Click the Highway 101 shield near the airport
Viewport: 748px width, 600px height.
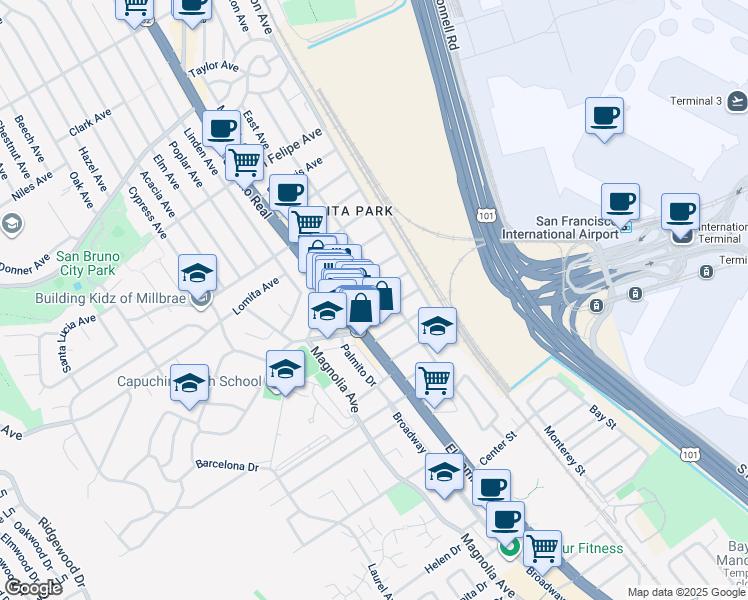click(486, 216)
